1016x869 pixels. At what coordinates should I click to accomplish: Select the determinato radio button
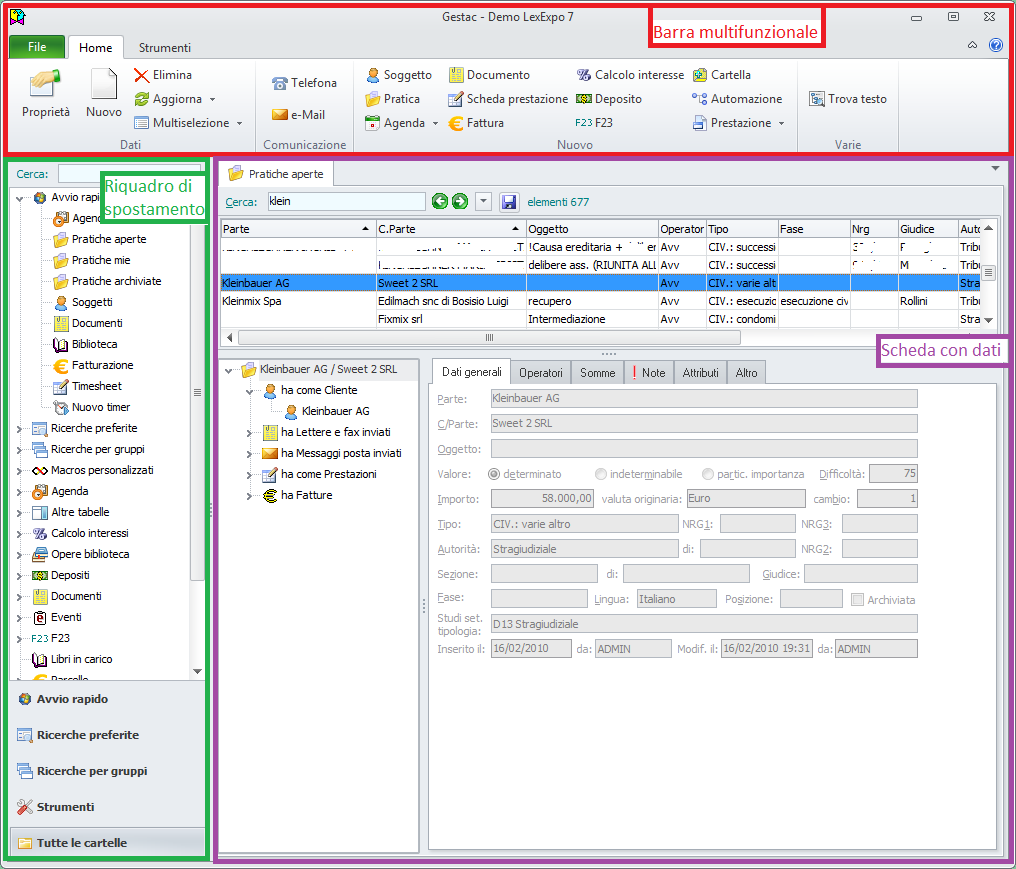click(x=494, y=474)
